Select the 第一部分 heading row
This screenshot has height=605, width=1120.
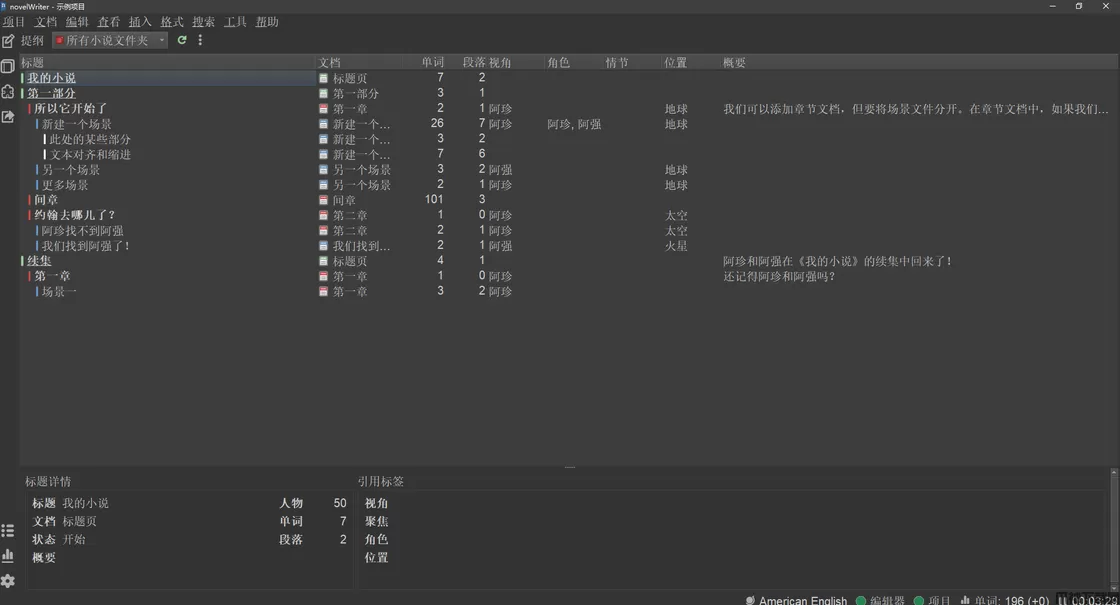point(51,94)
